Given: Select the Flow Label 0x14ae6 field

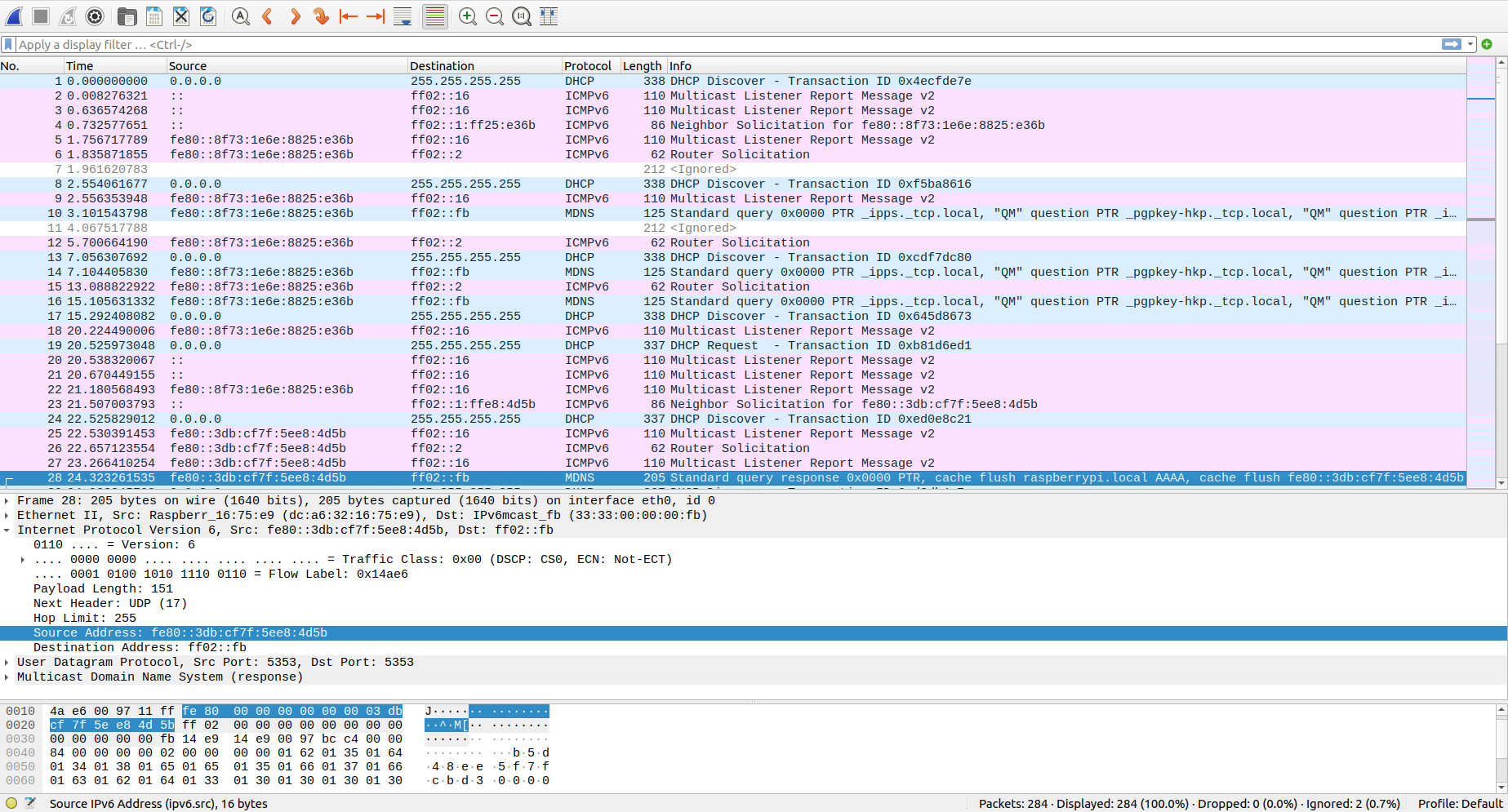Looking at the screenshot, I should 220,574.
